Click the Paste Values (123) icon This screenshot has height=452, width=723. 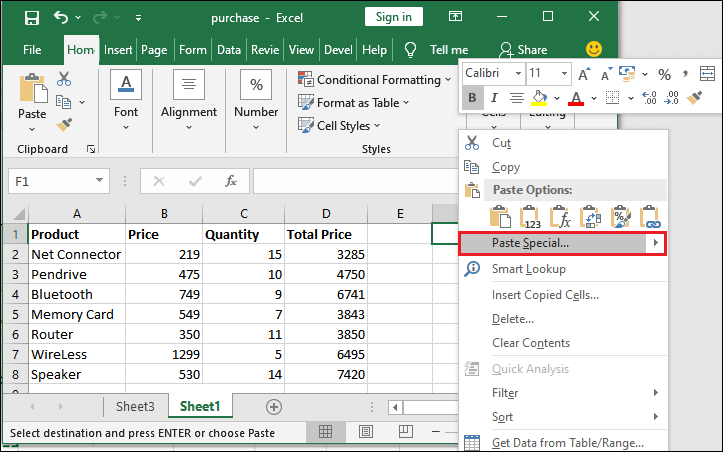click(x=530, y=215)
